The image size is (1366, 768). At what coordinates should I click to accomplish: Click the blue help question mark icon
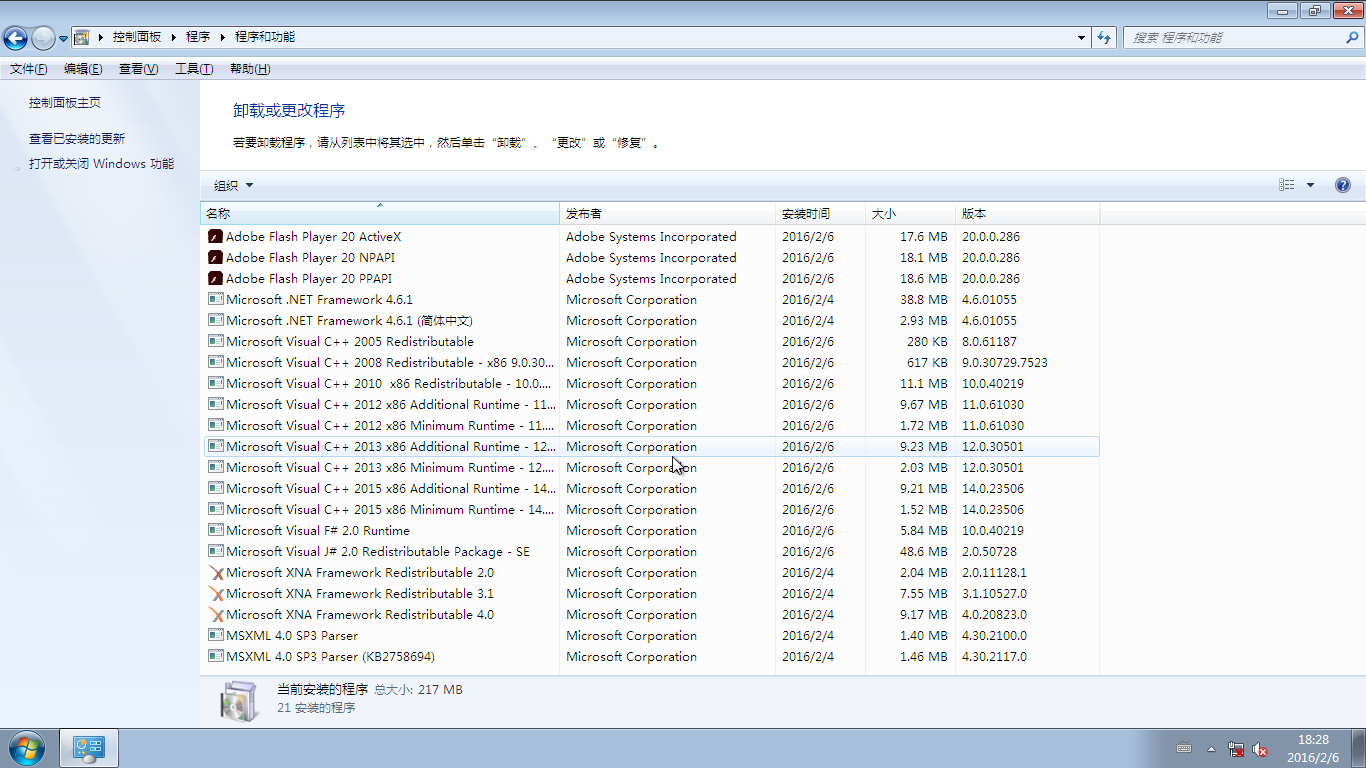click(x=1342, y=185)
